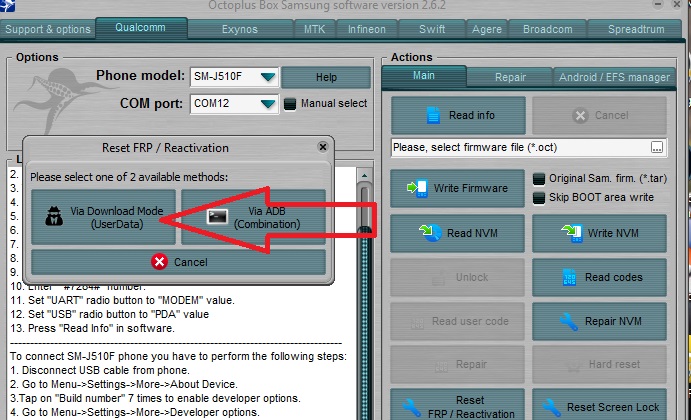Click the greyed Hard reset icon

pyautogui.click(x=573, y=365)
